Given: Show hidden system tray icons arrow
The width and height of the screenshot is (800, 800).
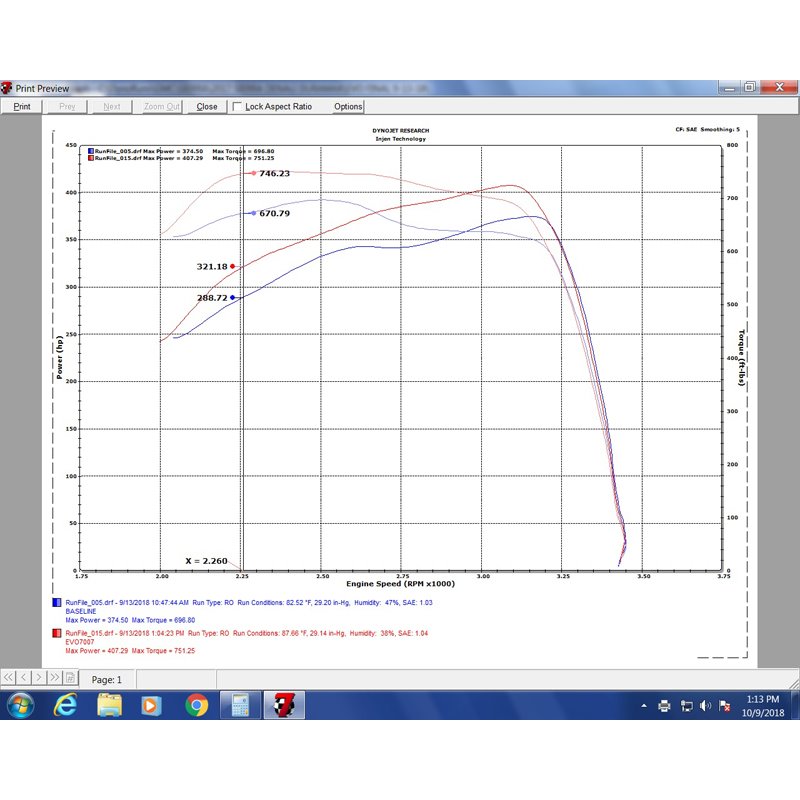Looking at the screenshot, I should click(644, 706).
